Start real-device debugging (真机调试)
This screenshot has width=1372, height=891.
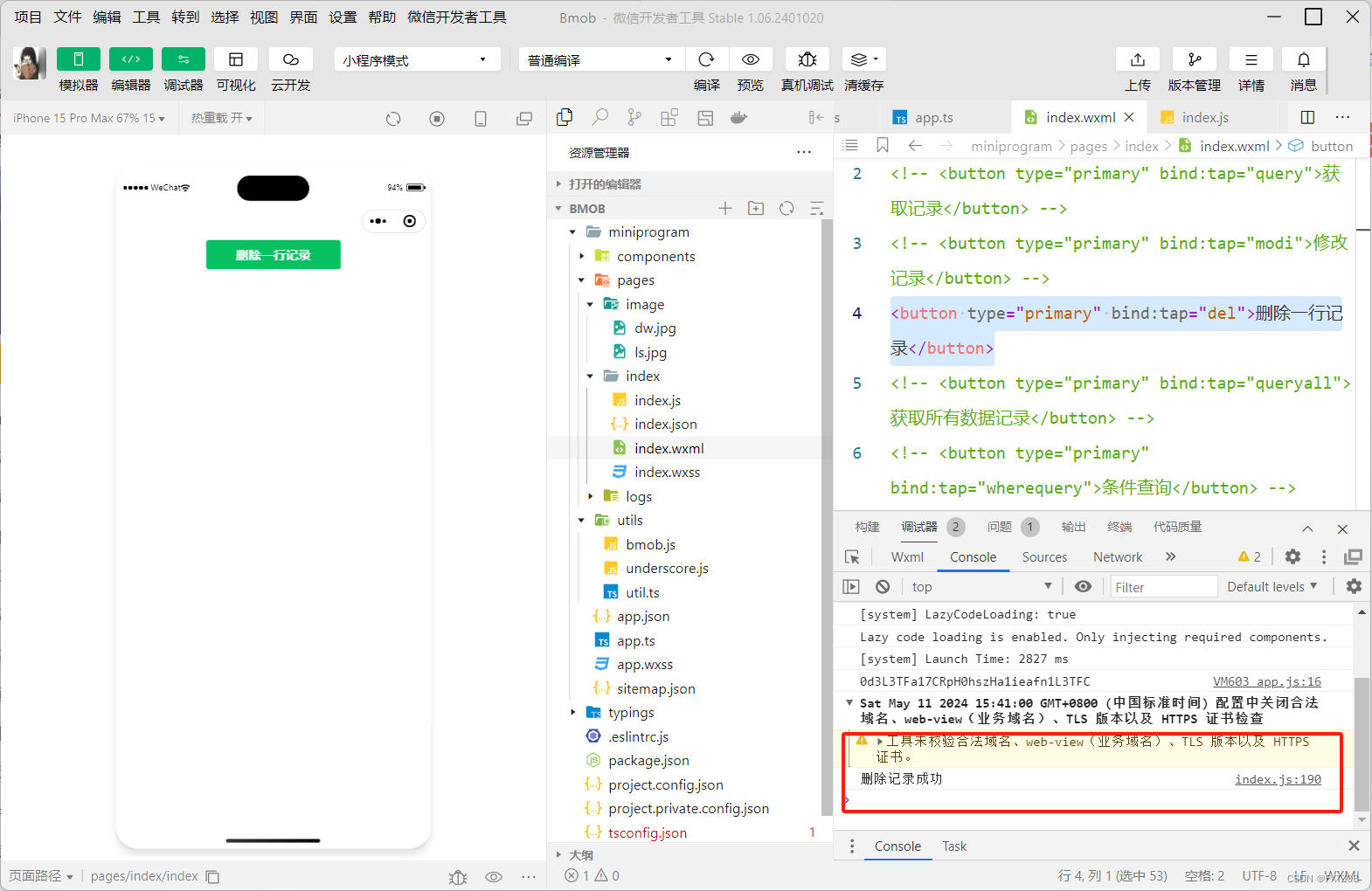tap(807, 59)
